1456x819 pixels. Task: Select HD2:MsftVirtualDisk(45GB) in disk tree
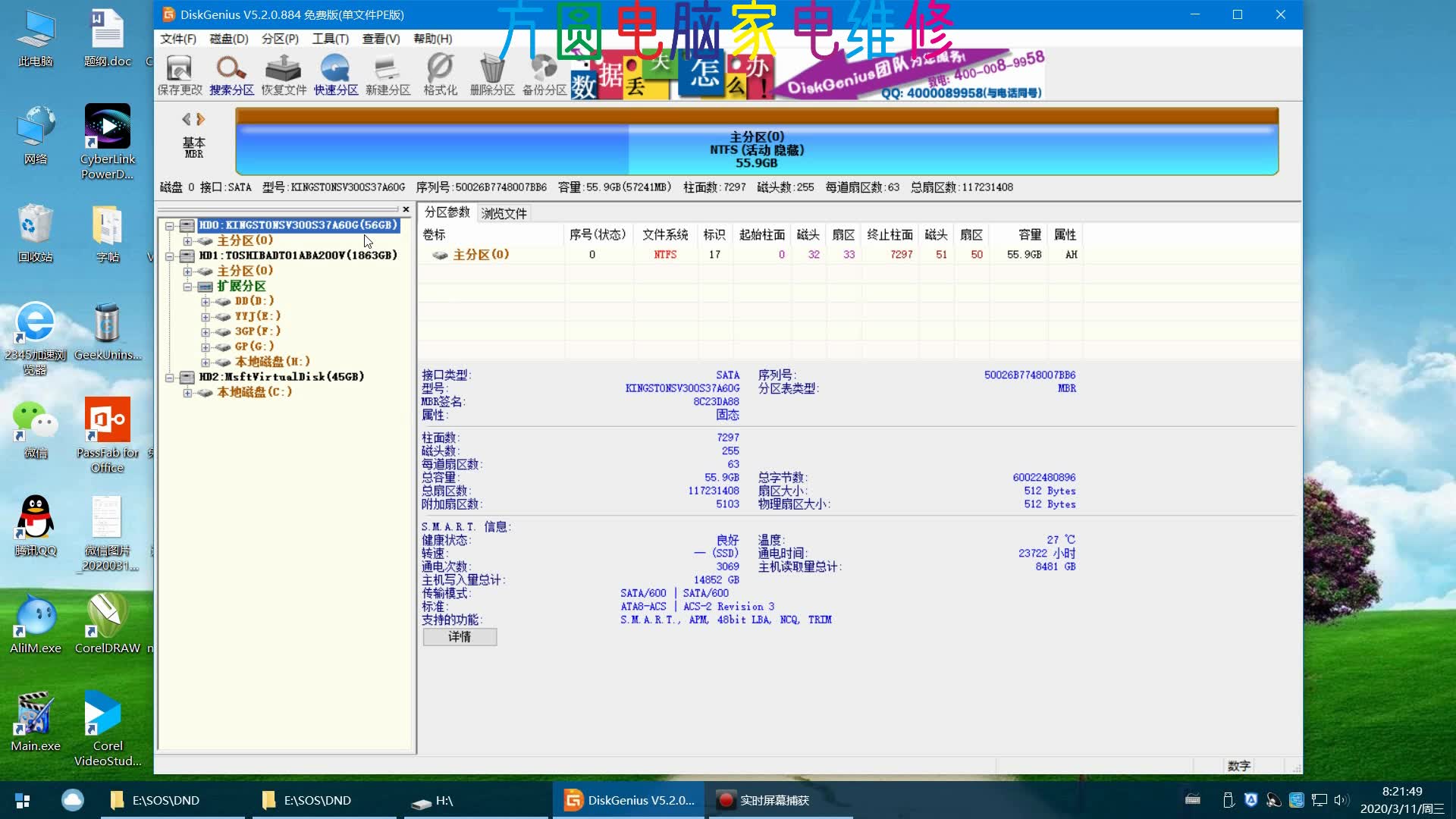[281, 377]
